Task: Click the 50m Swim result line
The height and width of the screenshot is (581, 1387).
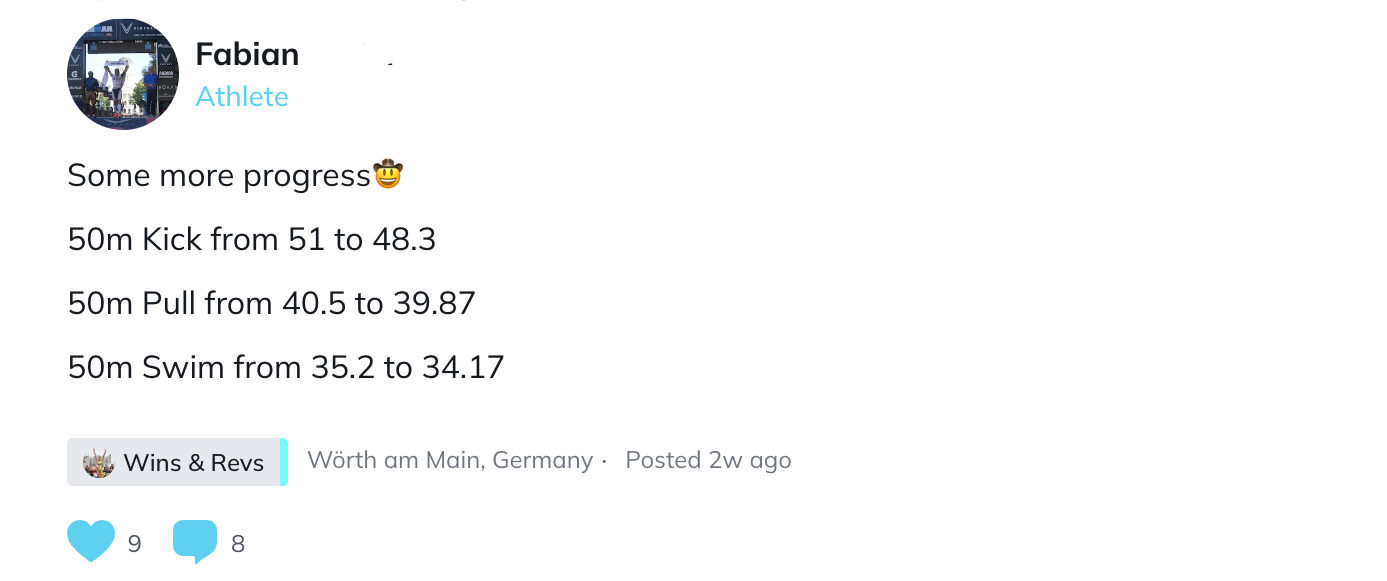Action: [x=286, y=367]
